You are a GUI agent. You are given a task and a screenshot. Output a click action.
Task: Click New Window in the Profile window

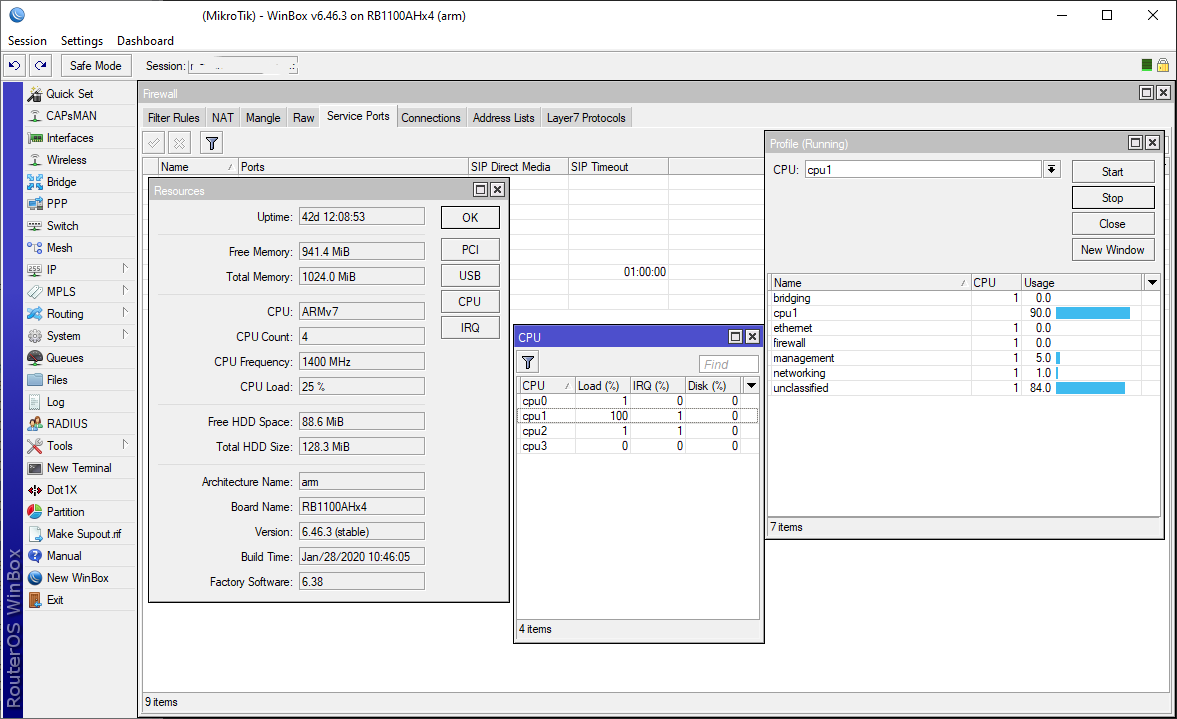(1113, 250)
